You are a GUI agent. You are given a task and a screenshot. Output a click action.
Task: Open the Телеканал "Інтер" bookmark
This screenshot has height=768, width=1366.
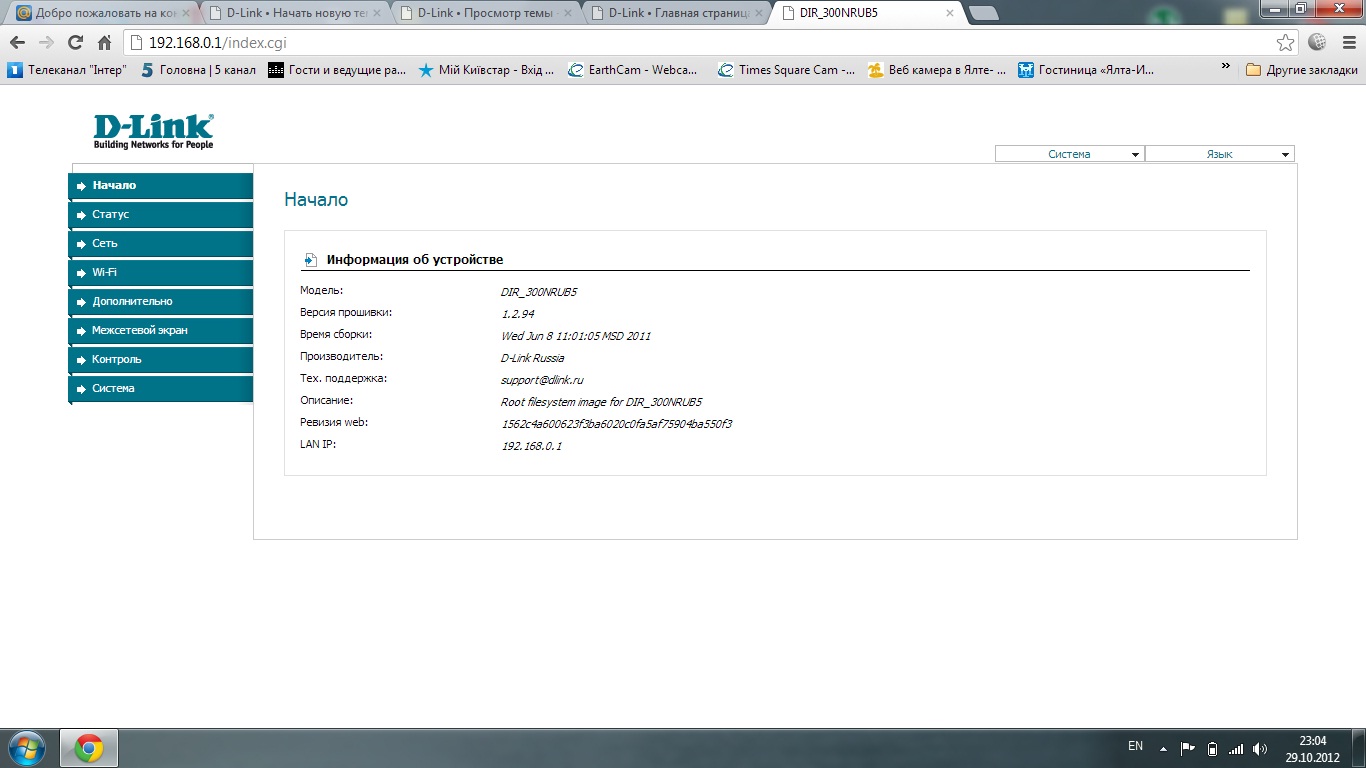pos(67,70)
